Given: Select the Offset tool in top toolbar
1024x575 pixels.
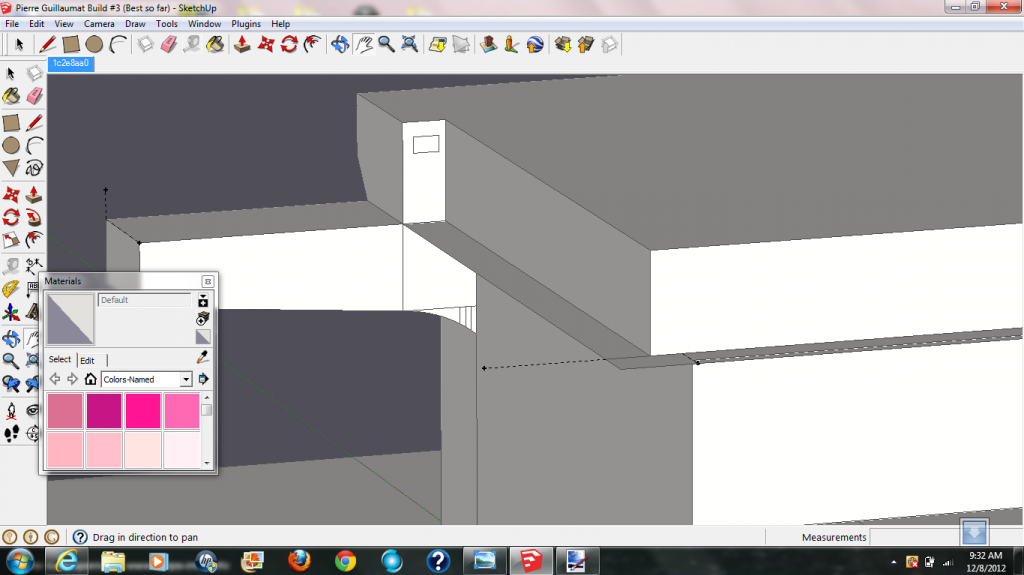Looking at the screenshot, I should [x=313, y=44].
